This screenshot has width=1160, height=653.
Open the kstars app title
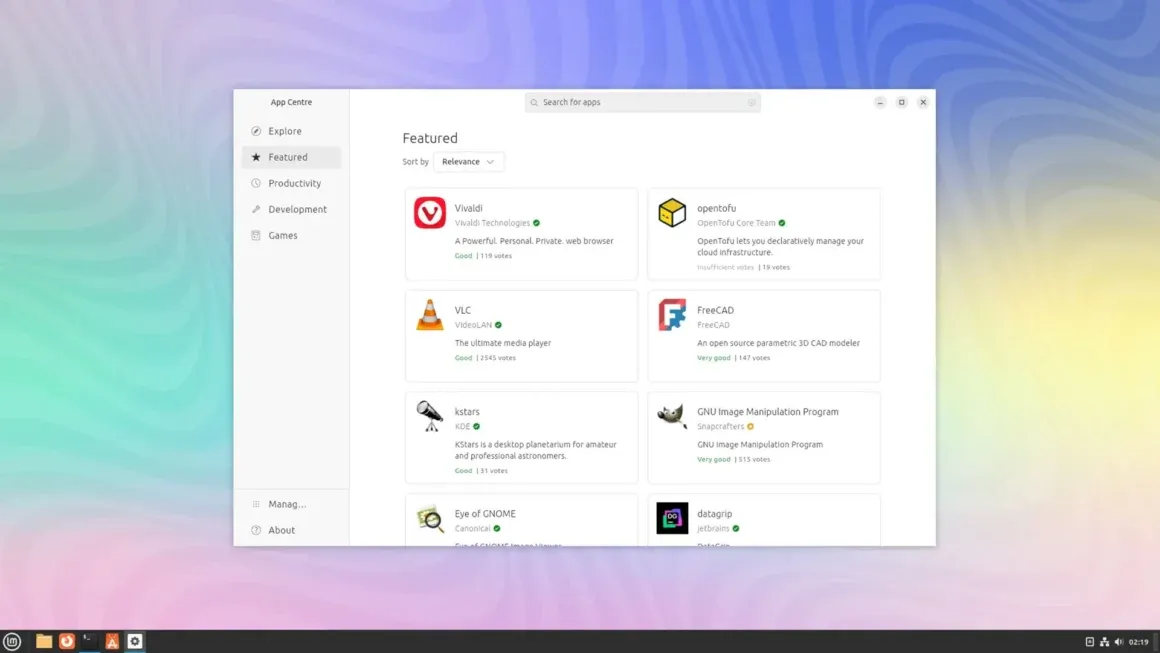(x=467, y=411)
